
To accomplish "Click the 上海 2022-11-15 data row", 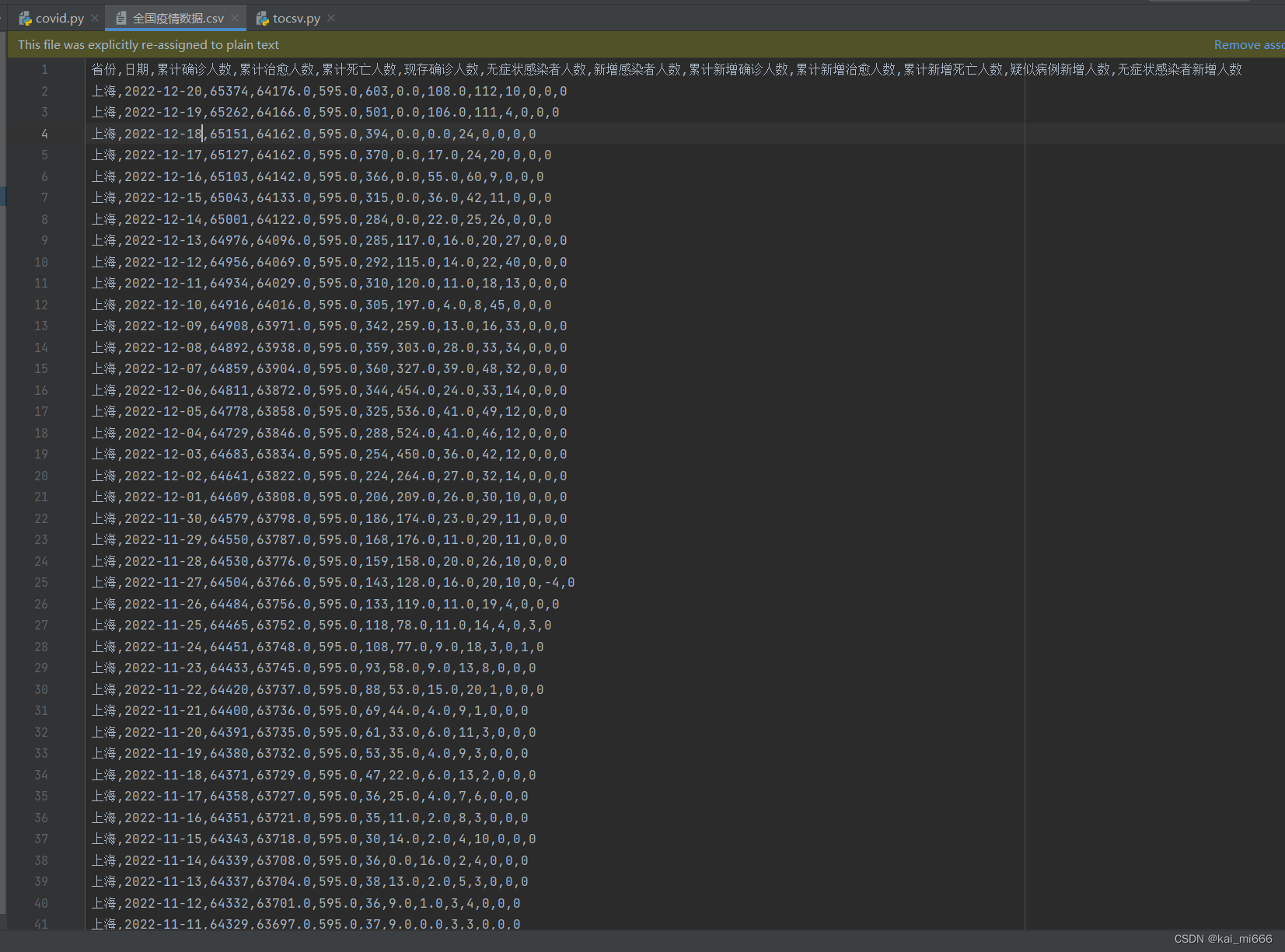I will tap(313, 839).
